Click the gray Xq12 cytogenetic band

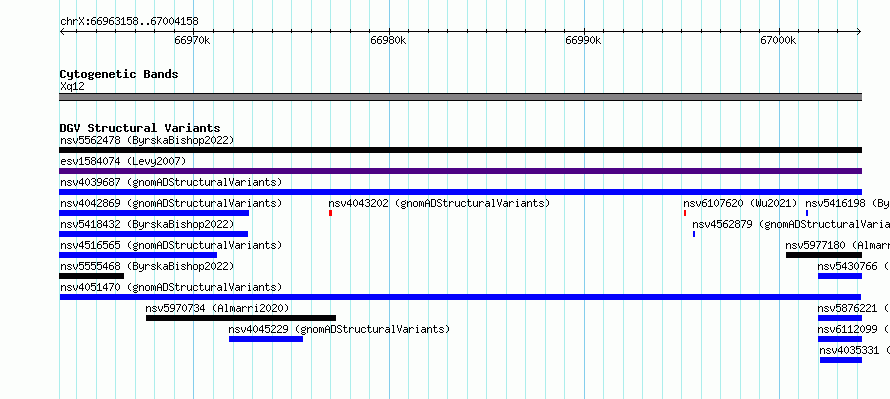click(460, 97)
